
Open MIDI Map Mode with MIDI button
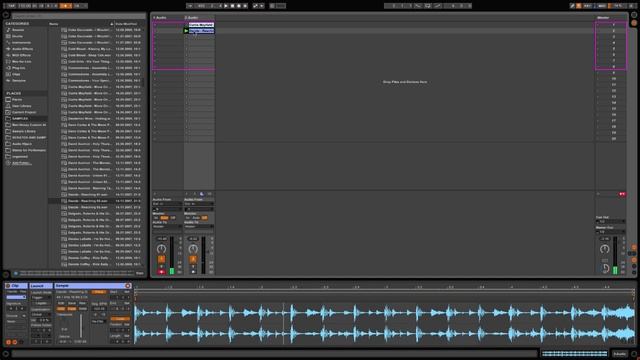[602, 6]
